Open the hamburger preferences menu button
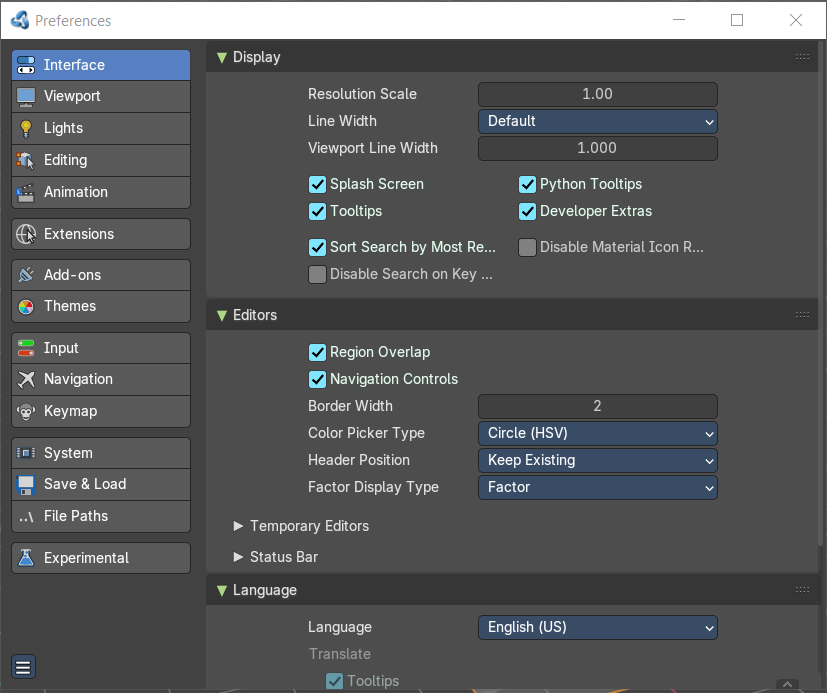The width and height of the screenshot is (827, 693). click(23, 668)
